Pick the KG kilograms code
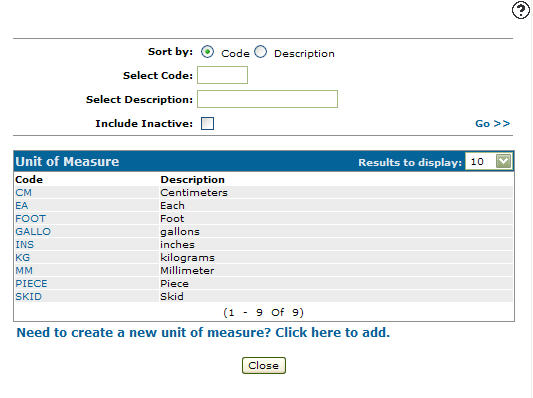533x398 pixels. pos(22,257)
